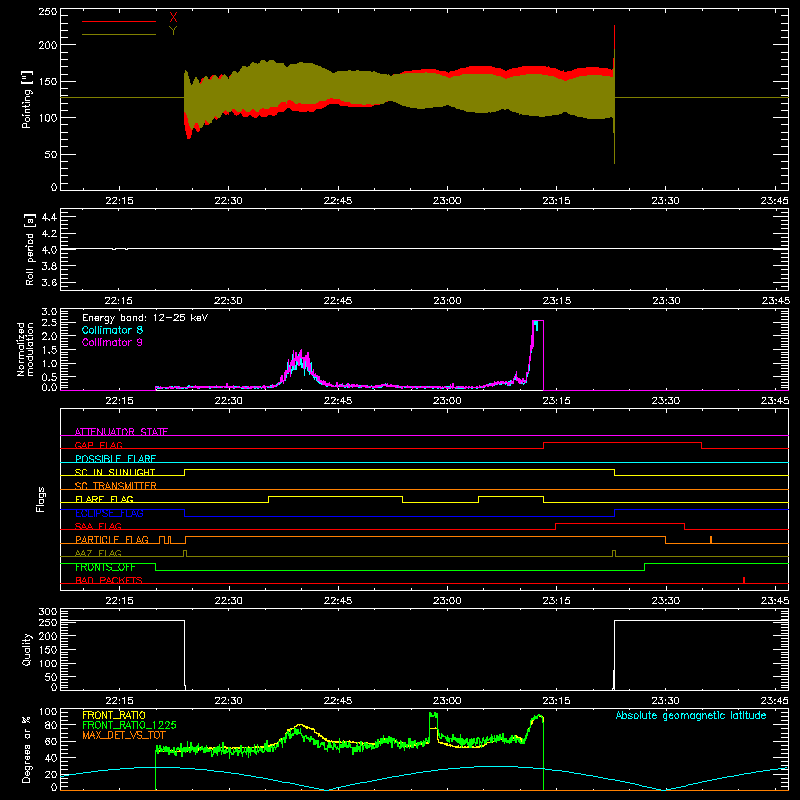Image resolution: width=800 pixels, height=800 pixels.
Task: Select the FRONT_RATIO legend entry
Action: click(x=114, y=715)
